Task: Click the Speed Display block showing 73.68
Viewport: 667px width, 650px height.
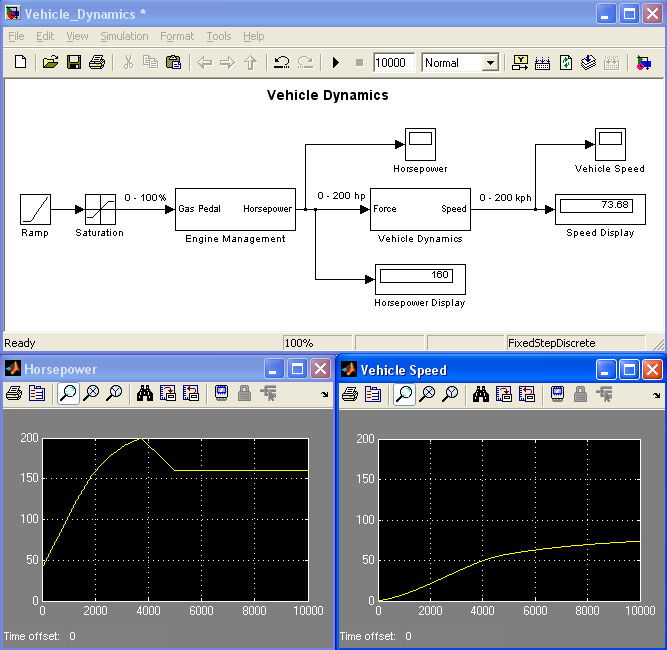Action: 600,209
